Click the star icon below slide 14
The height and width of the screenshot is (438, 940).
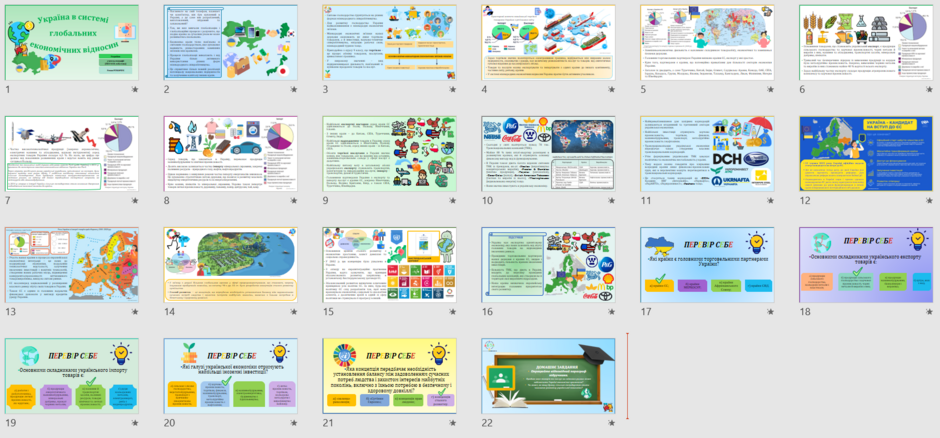tap(294, 312)
